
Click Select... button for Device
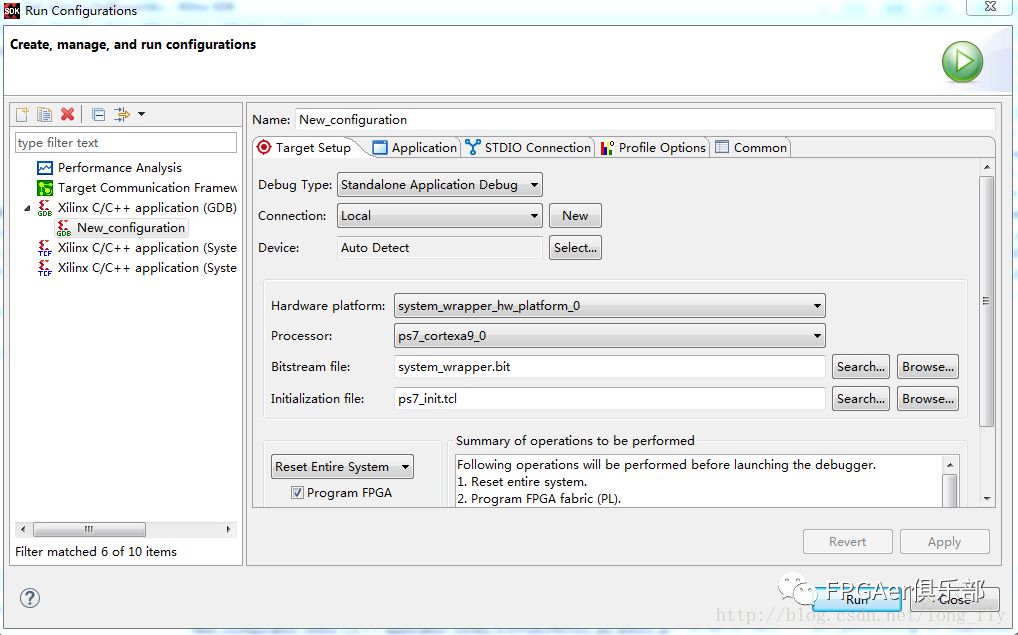coord(575,248)
